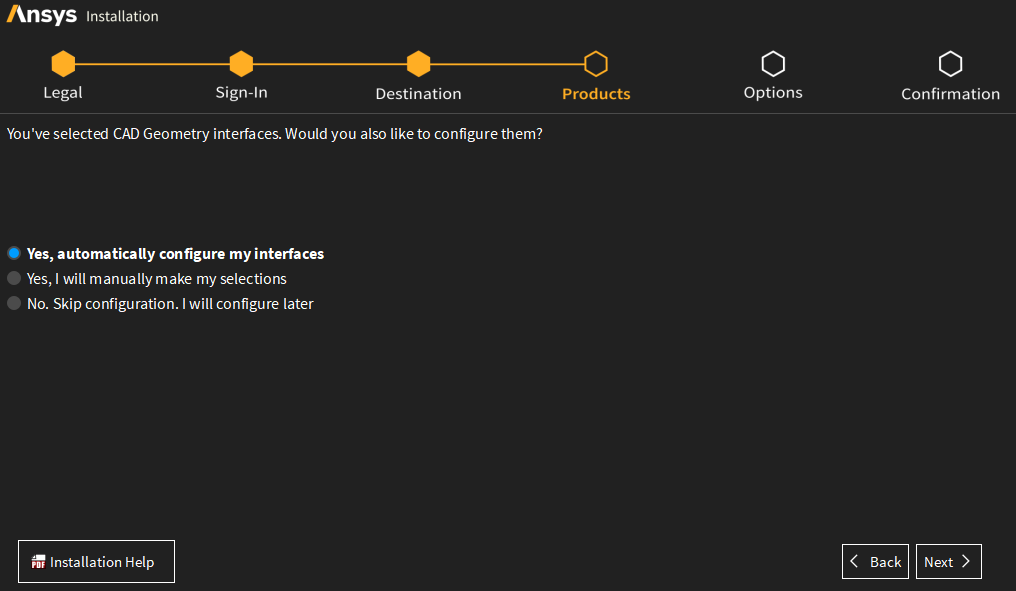Proceed with the Next button
Viewport: 1016px width, 591px height.
[x=948, y=562]
